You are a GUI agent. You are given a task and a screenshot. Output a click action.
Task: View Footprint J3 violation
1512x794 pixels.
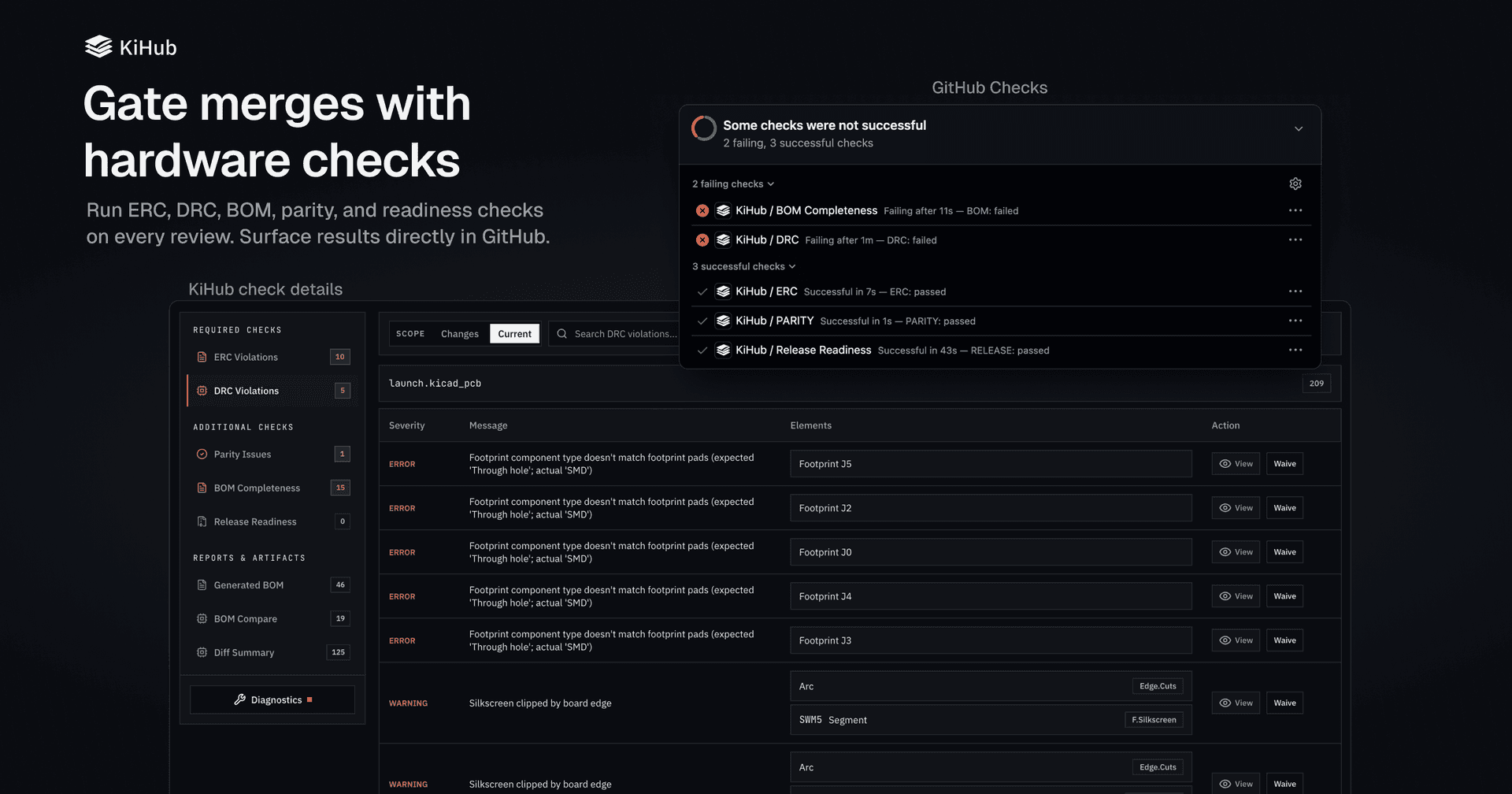[x=1236, y=640]
